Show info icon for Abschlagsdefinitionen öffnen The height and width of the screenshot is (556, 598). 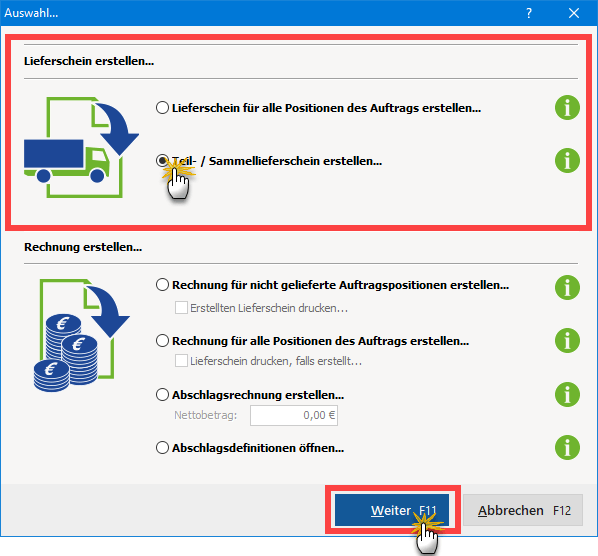567,447
